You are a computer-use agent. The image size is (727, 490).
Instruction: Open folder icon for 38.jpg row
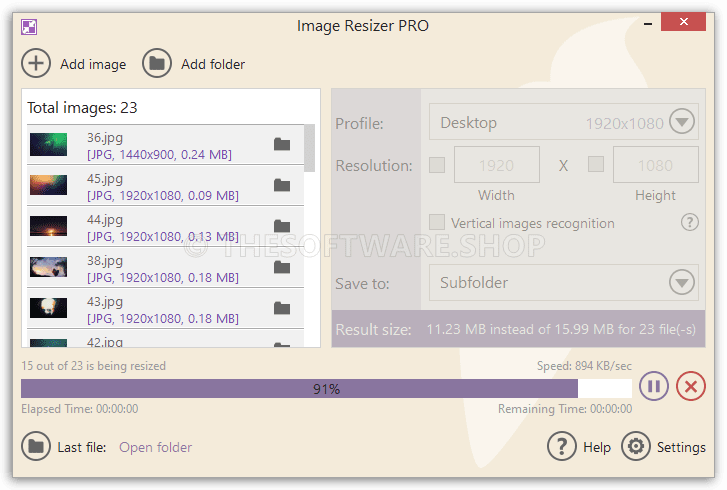[x=282, y=267]
